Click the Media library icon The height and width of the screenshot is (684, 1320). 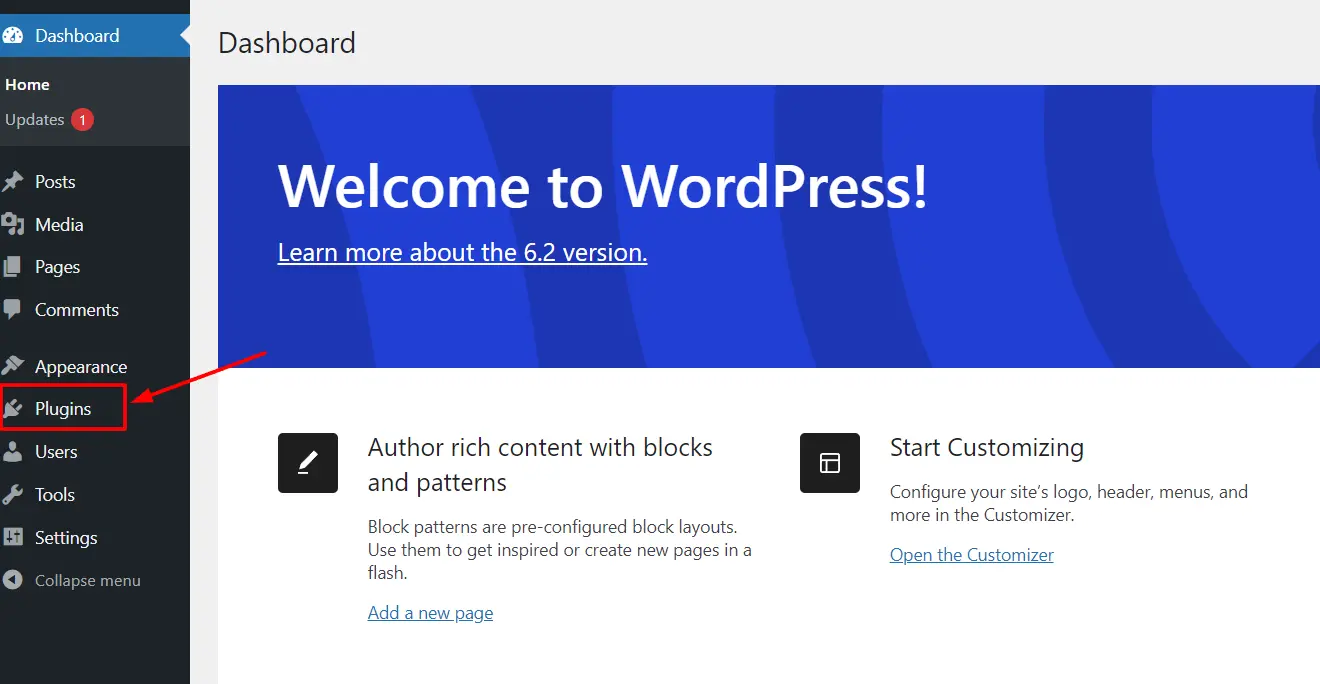point(12,225)
